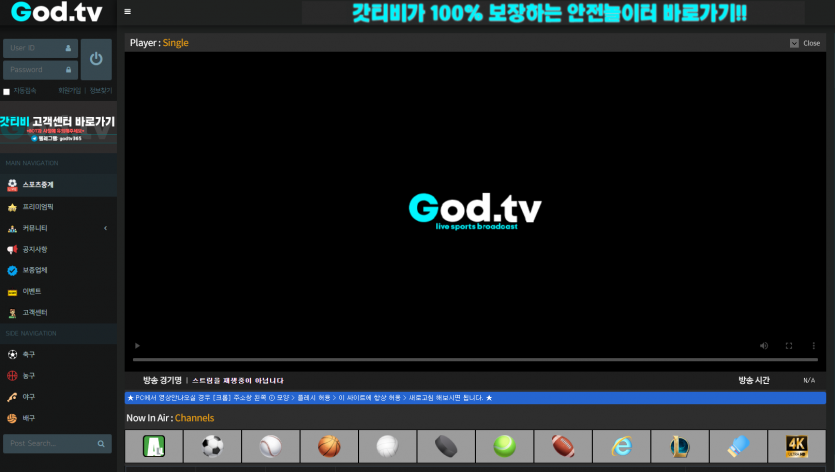
Task: Click the video progress bar
Action: (x=475, y=360)
